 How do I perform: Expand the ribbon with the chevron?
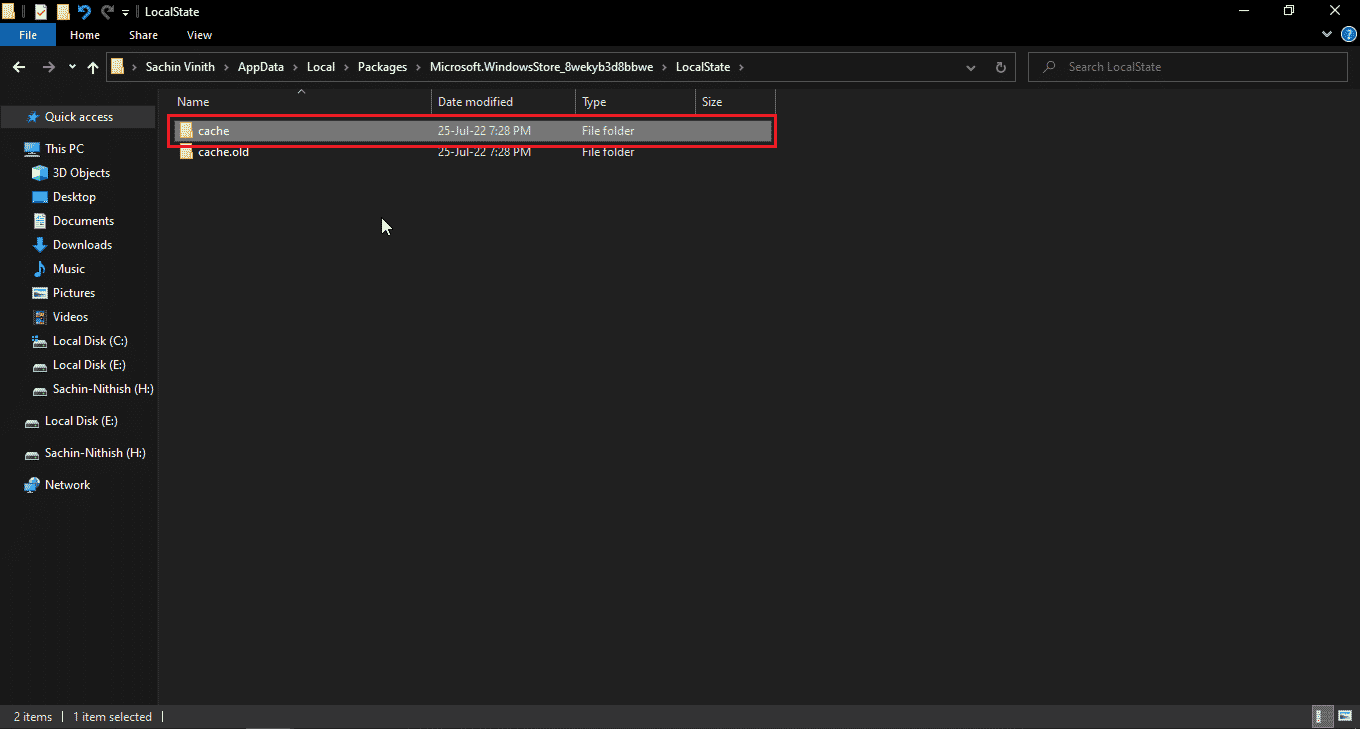click(x=1326, y=35)
